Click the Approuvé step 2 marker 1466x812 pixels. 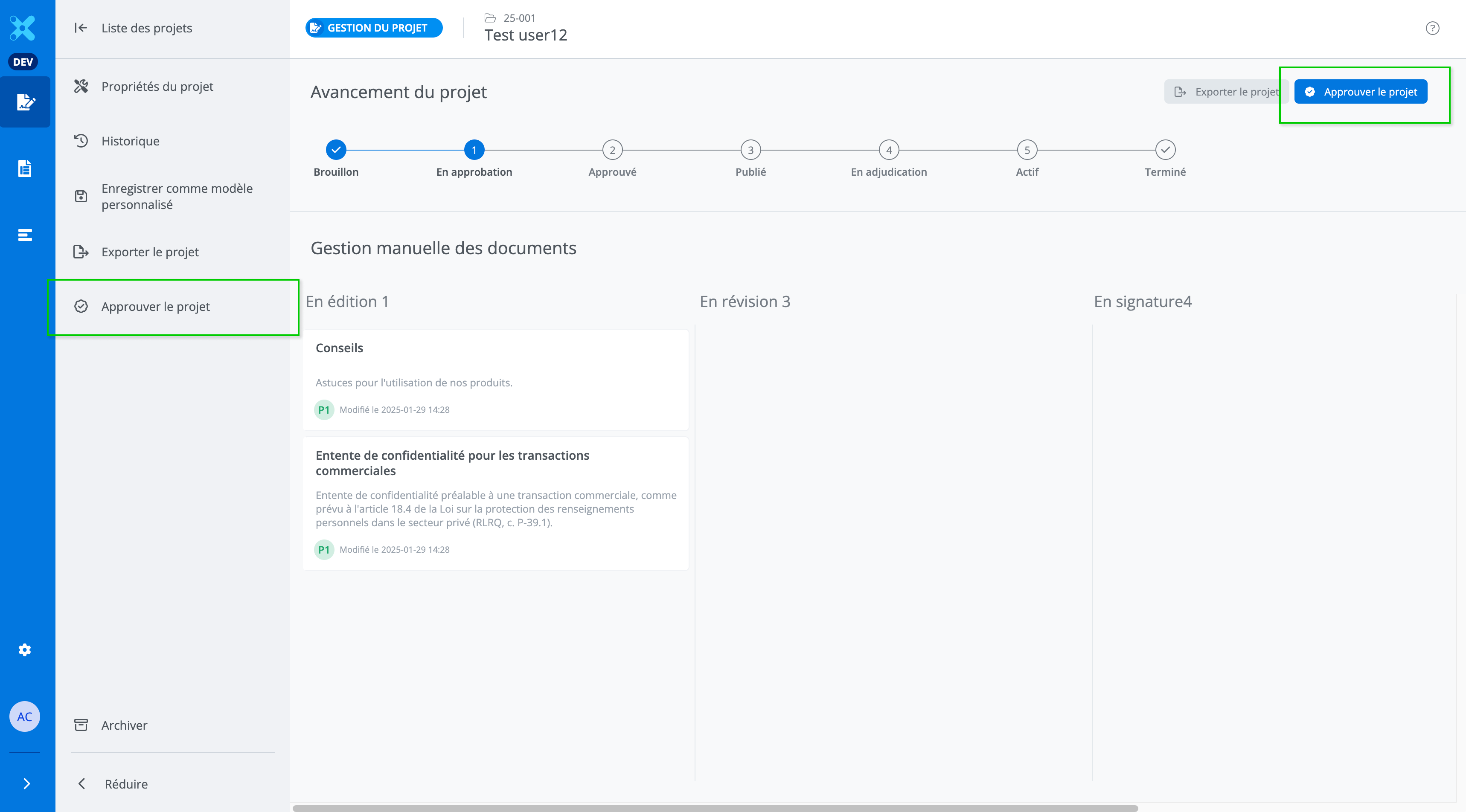(x=612, y=150)
